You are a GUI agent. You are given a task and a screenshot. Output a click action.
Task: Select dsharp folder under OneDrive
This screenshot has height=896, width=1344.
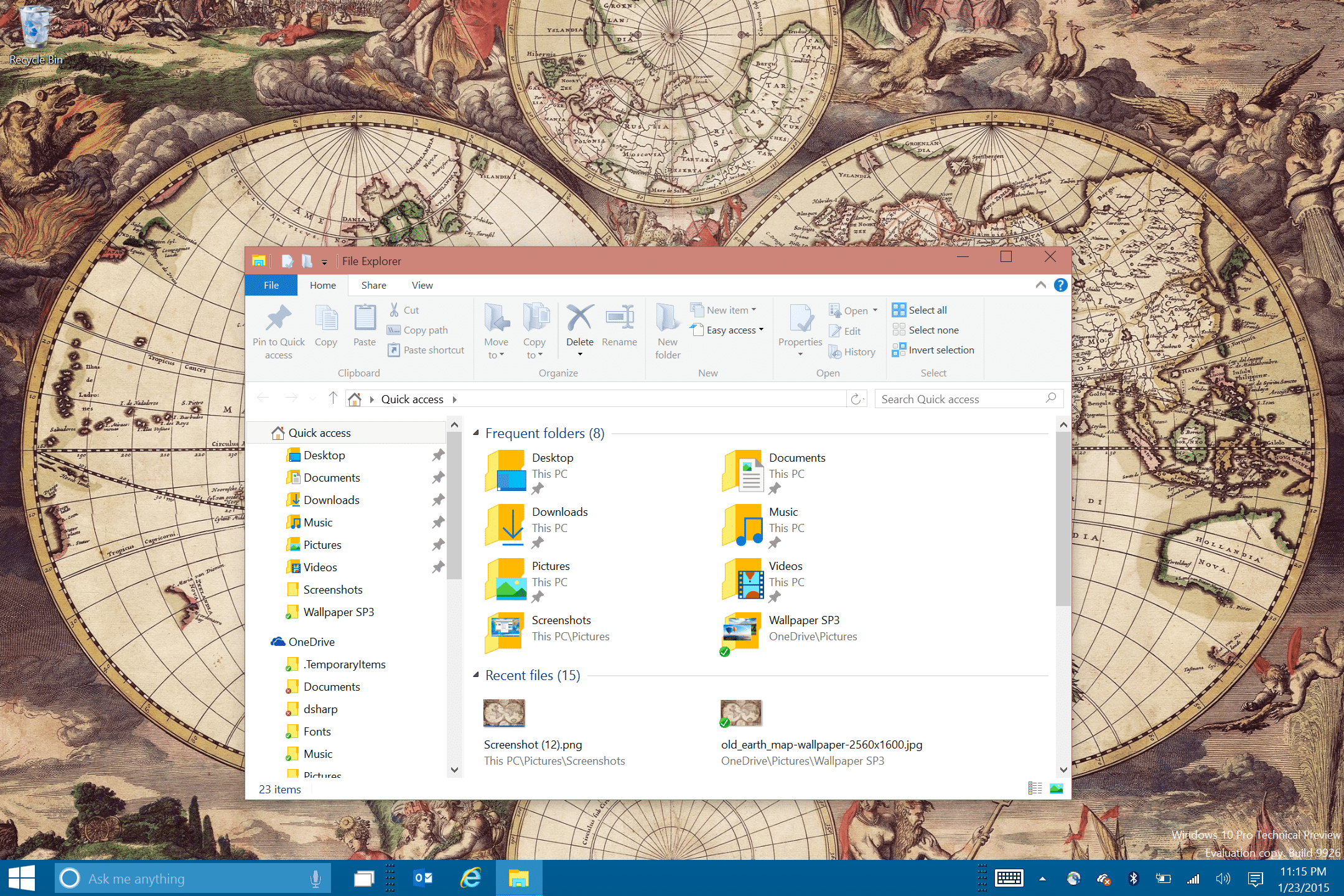point(312,709)
